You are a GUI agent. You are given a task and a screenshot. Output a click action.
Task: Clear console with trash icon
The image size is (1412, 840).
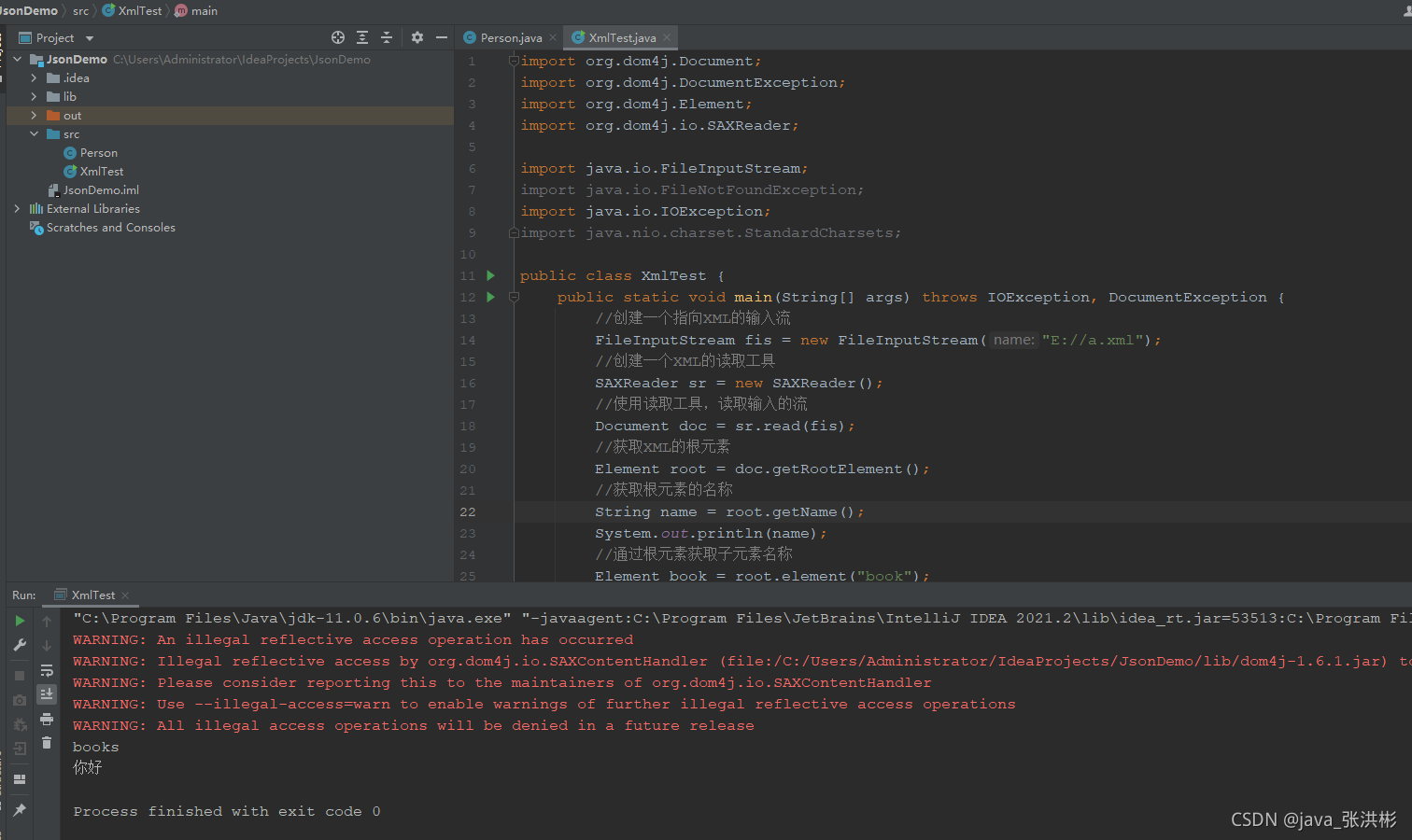[x=47, y=743]
